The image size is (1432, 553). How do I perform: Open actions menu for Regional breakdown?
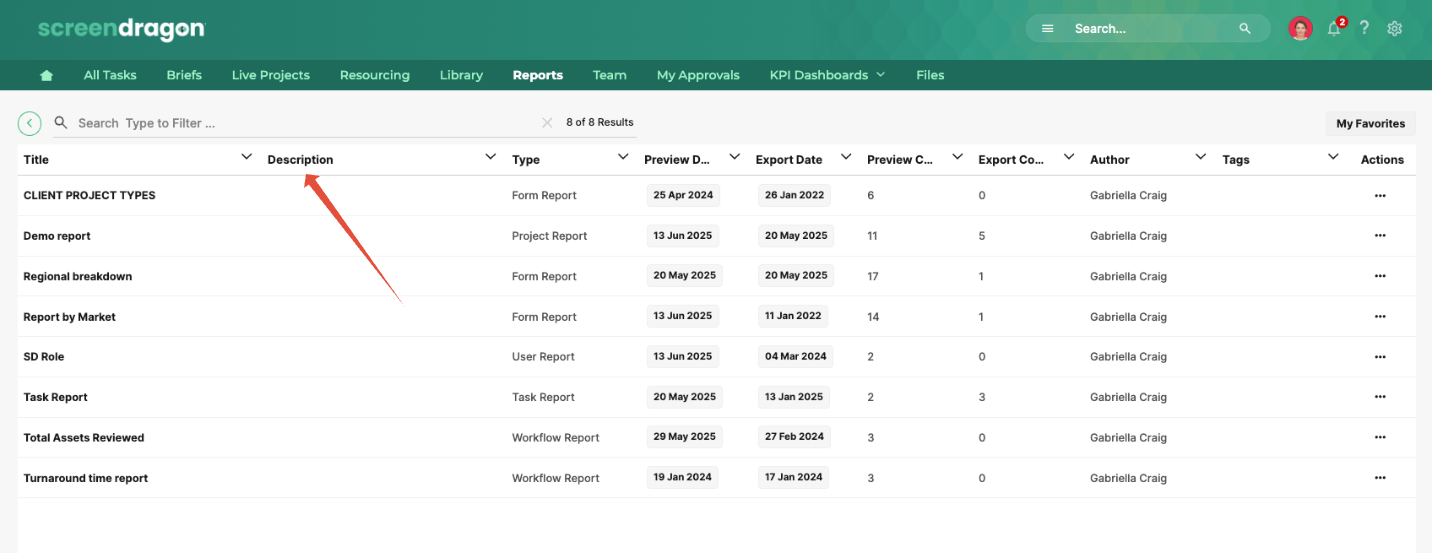(1380, 276)
